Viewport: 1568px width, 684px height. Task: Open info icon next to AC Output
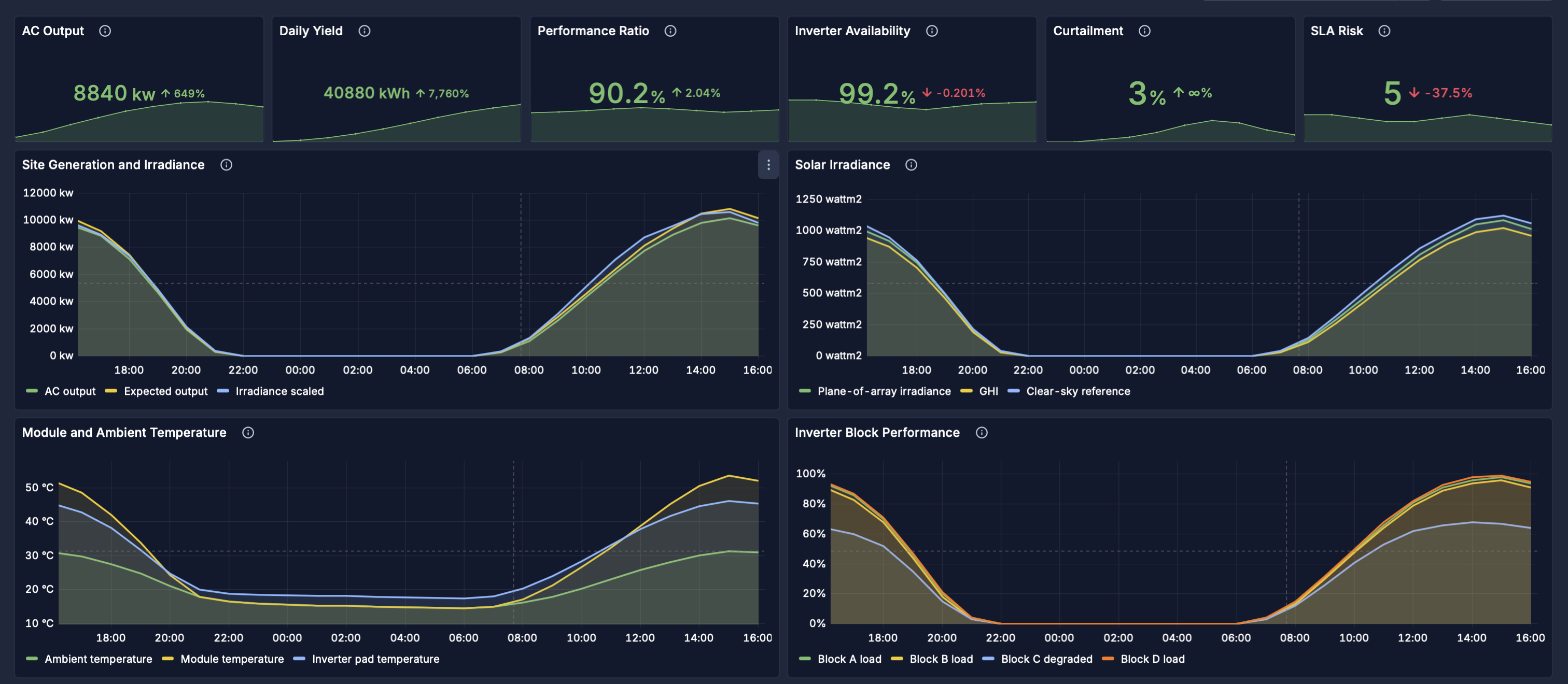[105, 31]
